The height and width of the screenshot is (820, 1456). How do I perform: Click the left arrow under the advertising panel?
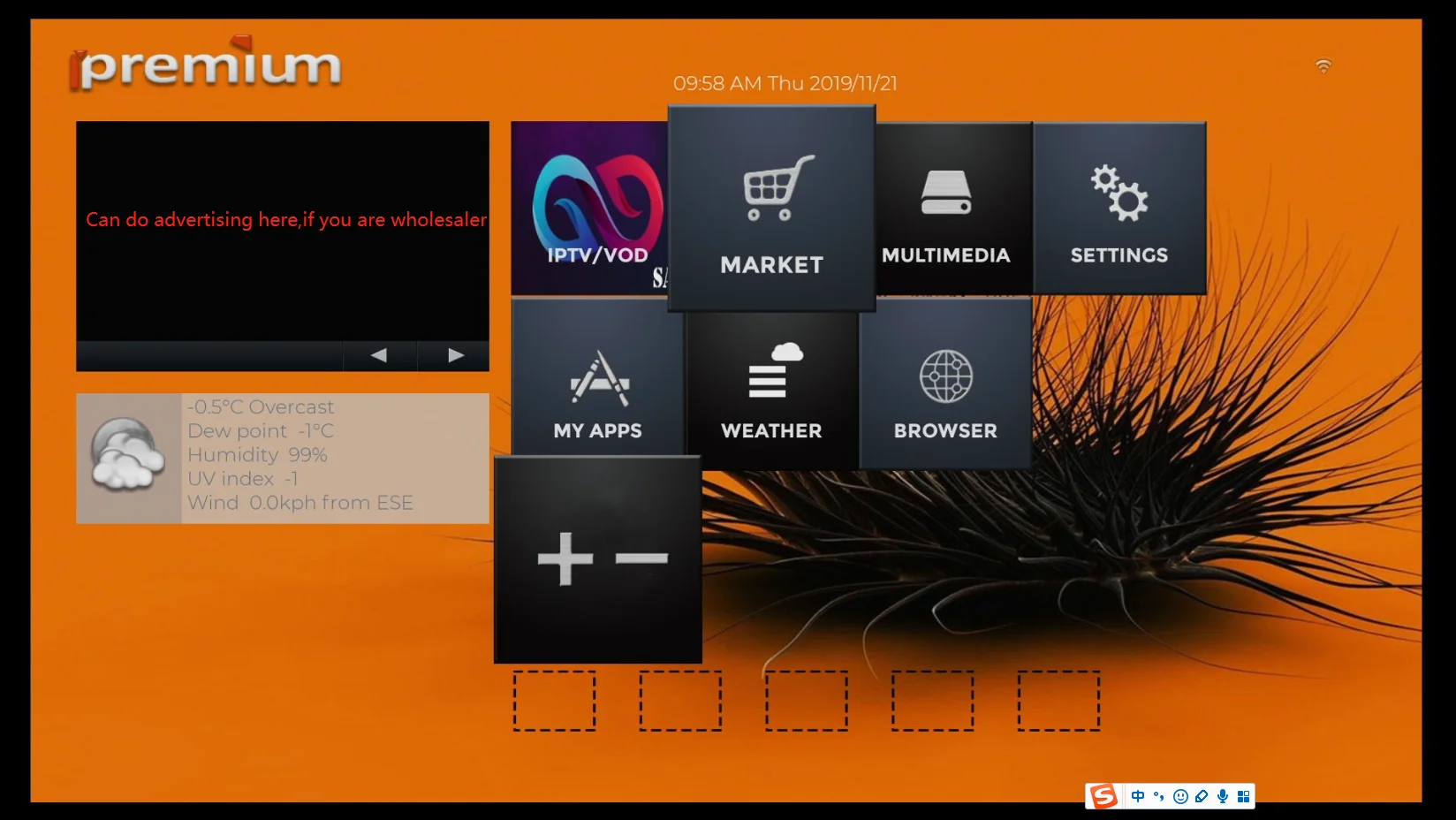[379, 355]
